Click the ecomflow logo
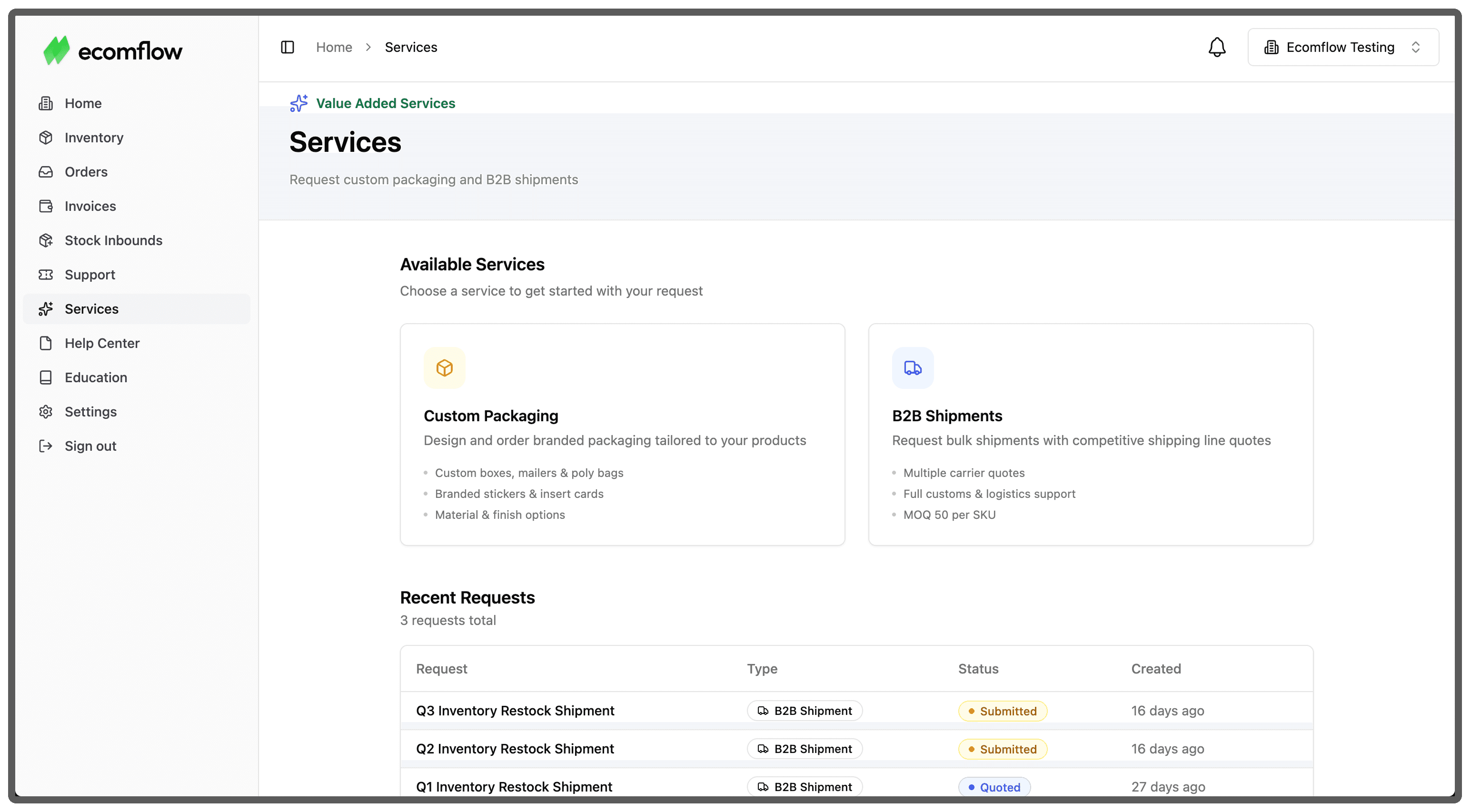Viewport: 1471px width, 812px height. pyautogui.click(x=113, y=51)
